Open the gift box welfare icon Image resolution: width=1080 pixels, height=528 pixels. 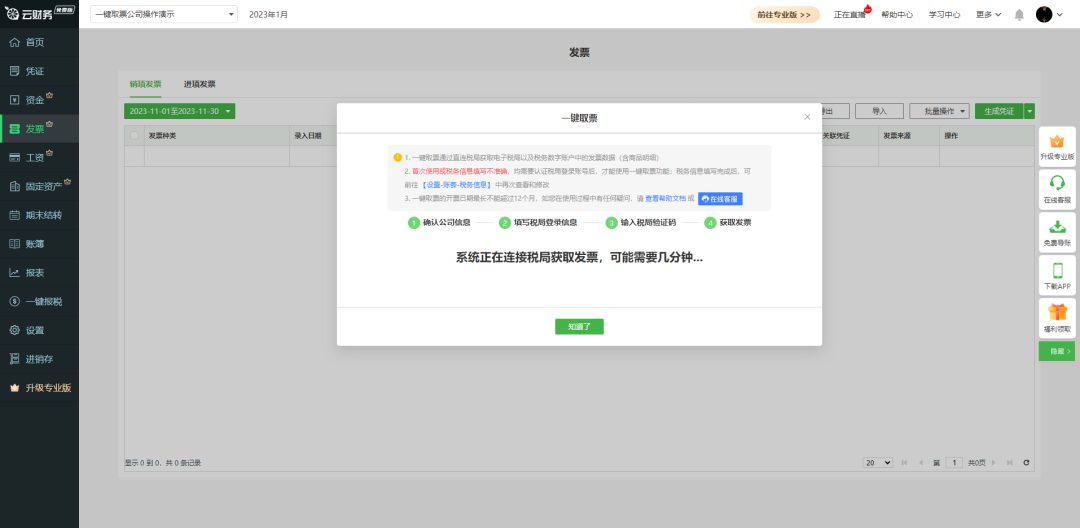(1057, 313)
